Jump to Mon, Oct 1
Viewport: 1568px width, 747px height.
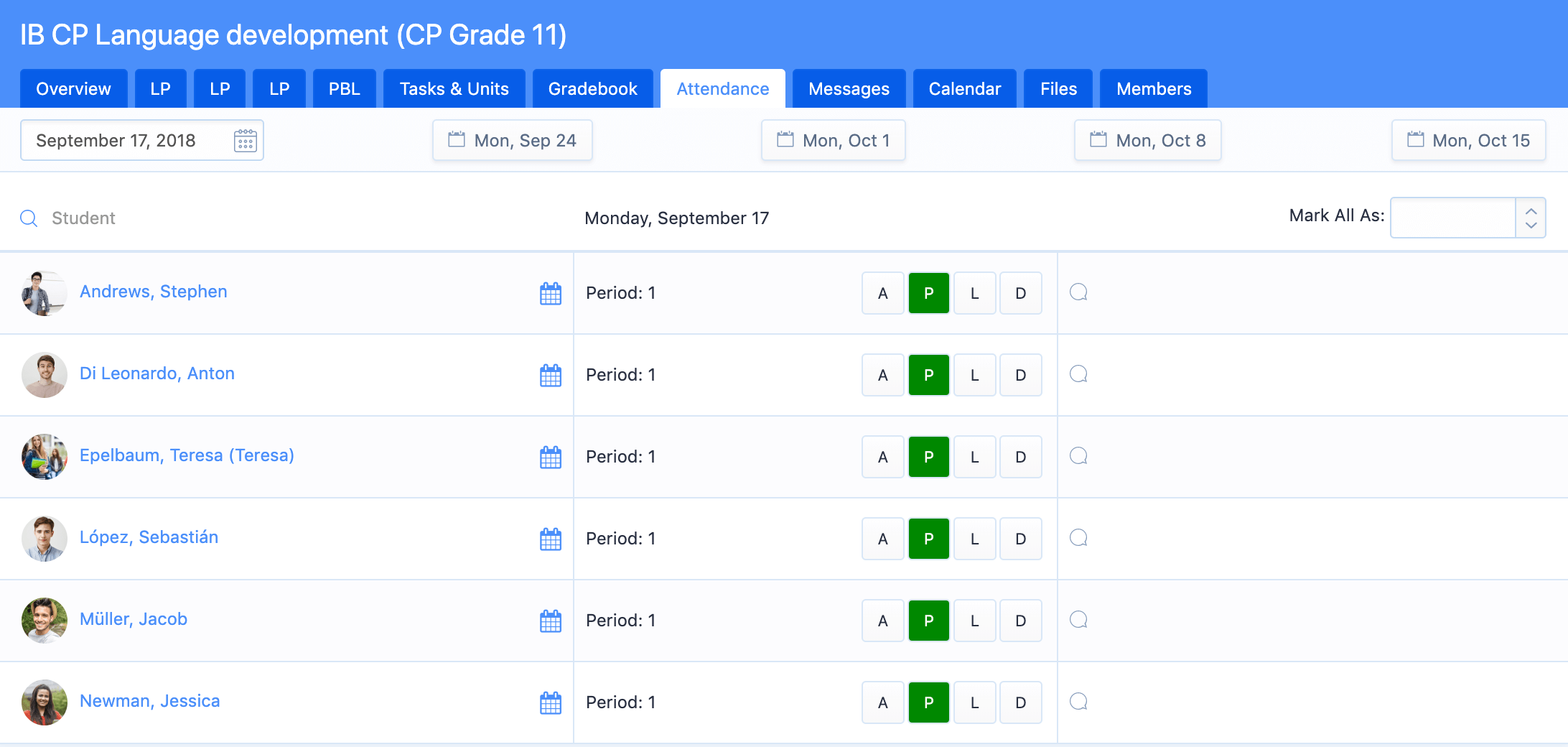pos(834,140)
